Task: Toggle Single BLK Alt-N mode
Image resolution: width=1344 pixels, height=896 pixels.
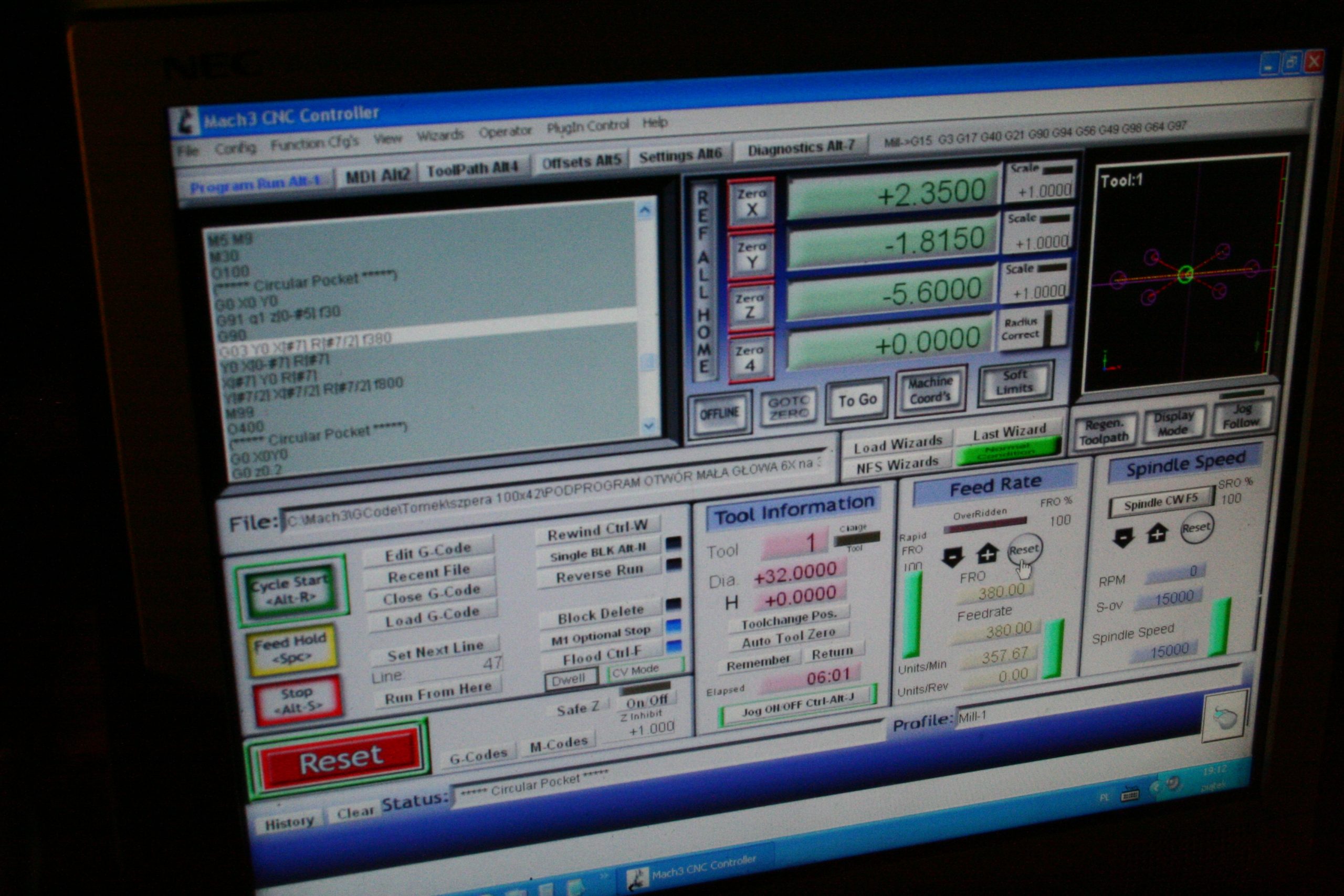Action: [x=597, y=552]
